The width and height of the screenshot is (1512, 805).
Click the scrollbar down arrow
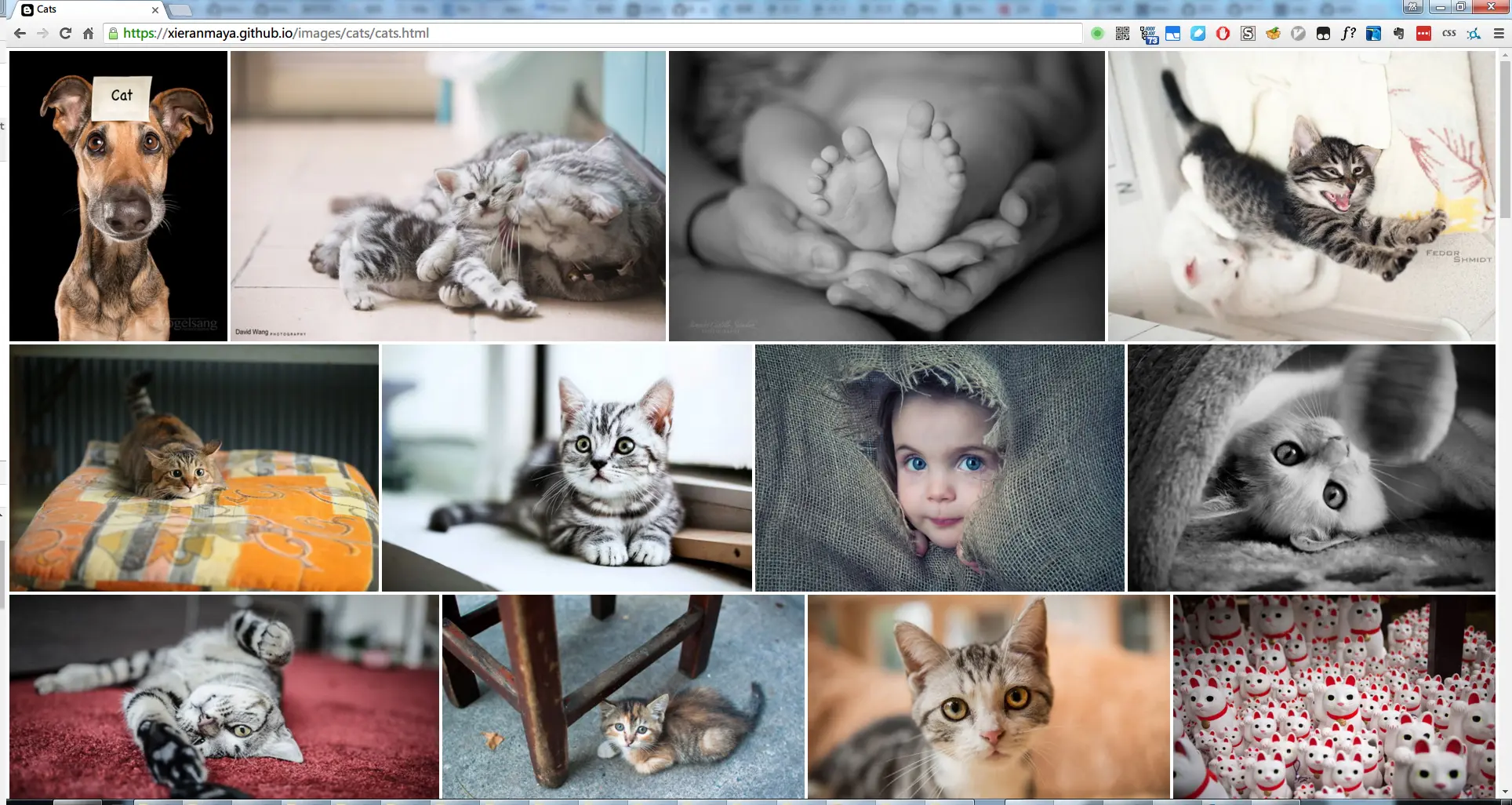click(1504, 792)
